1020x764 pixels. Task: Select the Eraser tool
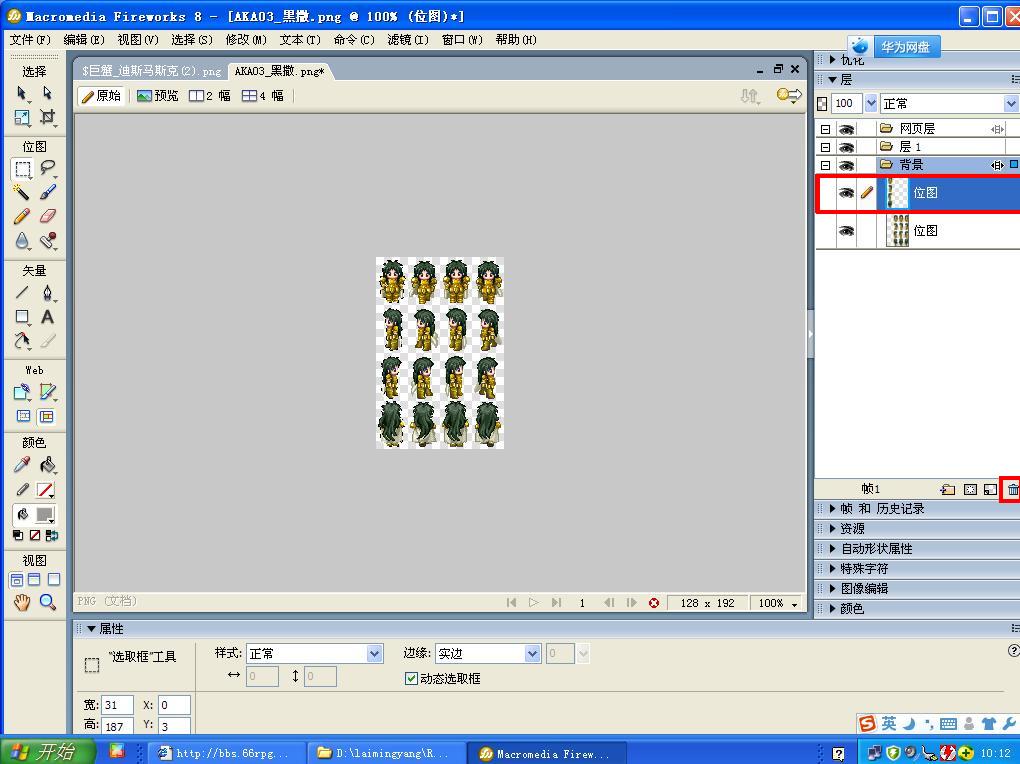coord(47,216)
